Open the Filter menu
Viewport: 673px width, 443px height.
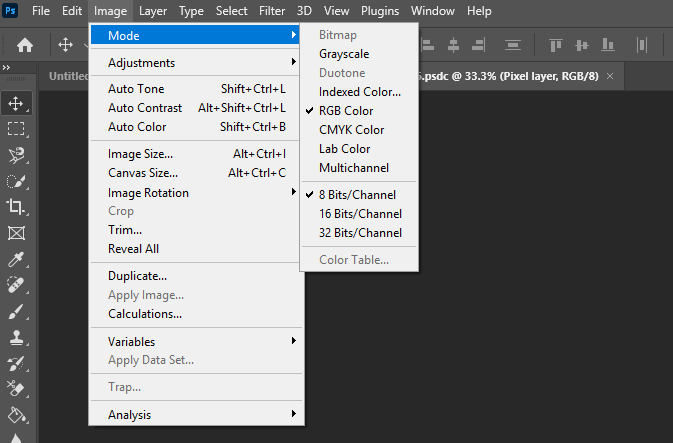coord(272,11)
